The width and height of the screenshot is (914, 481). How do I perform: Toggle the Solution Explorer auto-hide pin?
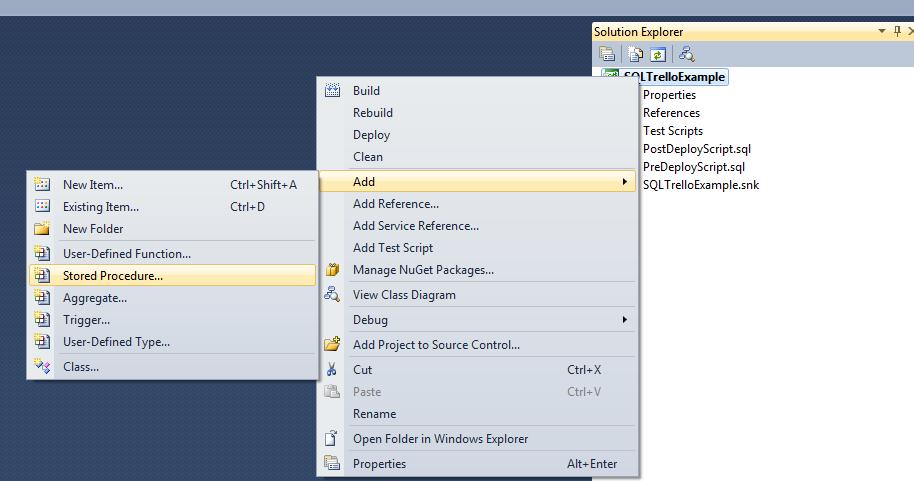(896, 32)
